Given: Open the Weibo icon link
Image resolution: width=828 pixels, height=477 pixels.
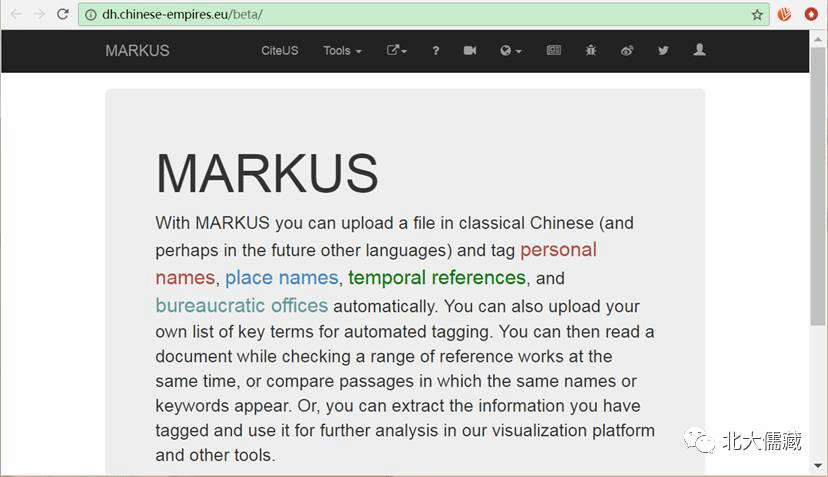Looking at the screenshot, I should (627, 51).
